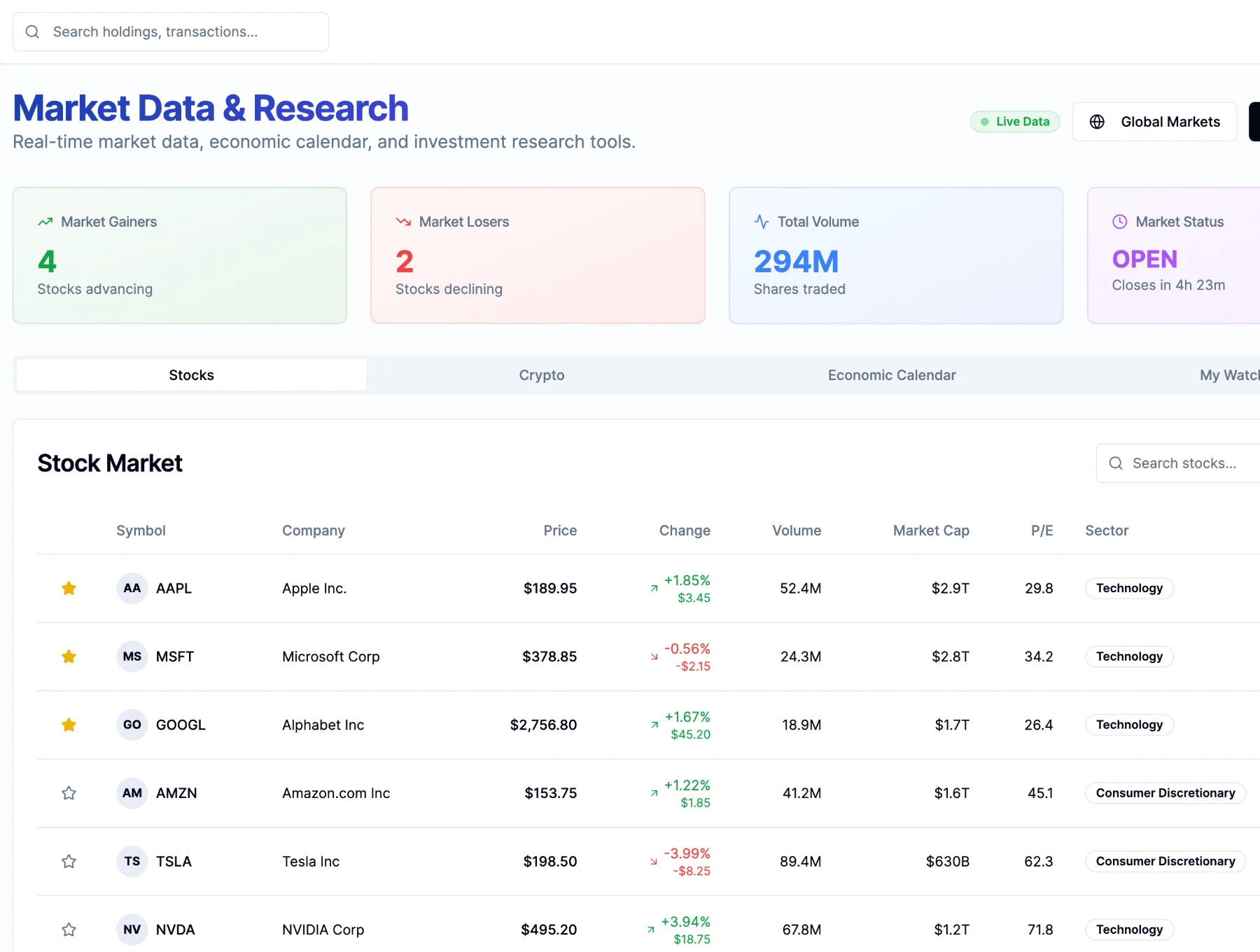The height and width of the screenshot is (952, 1260).
Task: Focus the Search stocks field
Action: click(1178, 463)
